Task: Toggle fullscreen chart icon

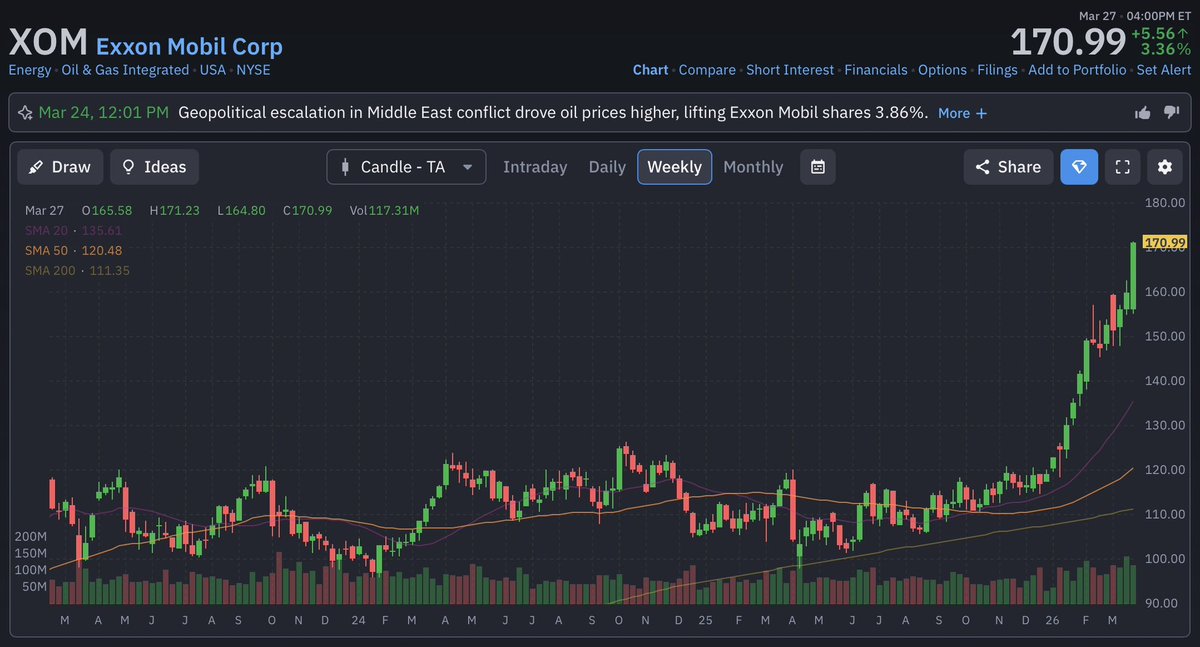Action: pos(1122,167)
